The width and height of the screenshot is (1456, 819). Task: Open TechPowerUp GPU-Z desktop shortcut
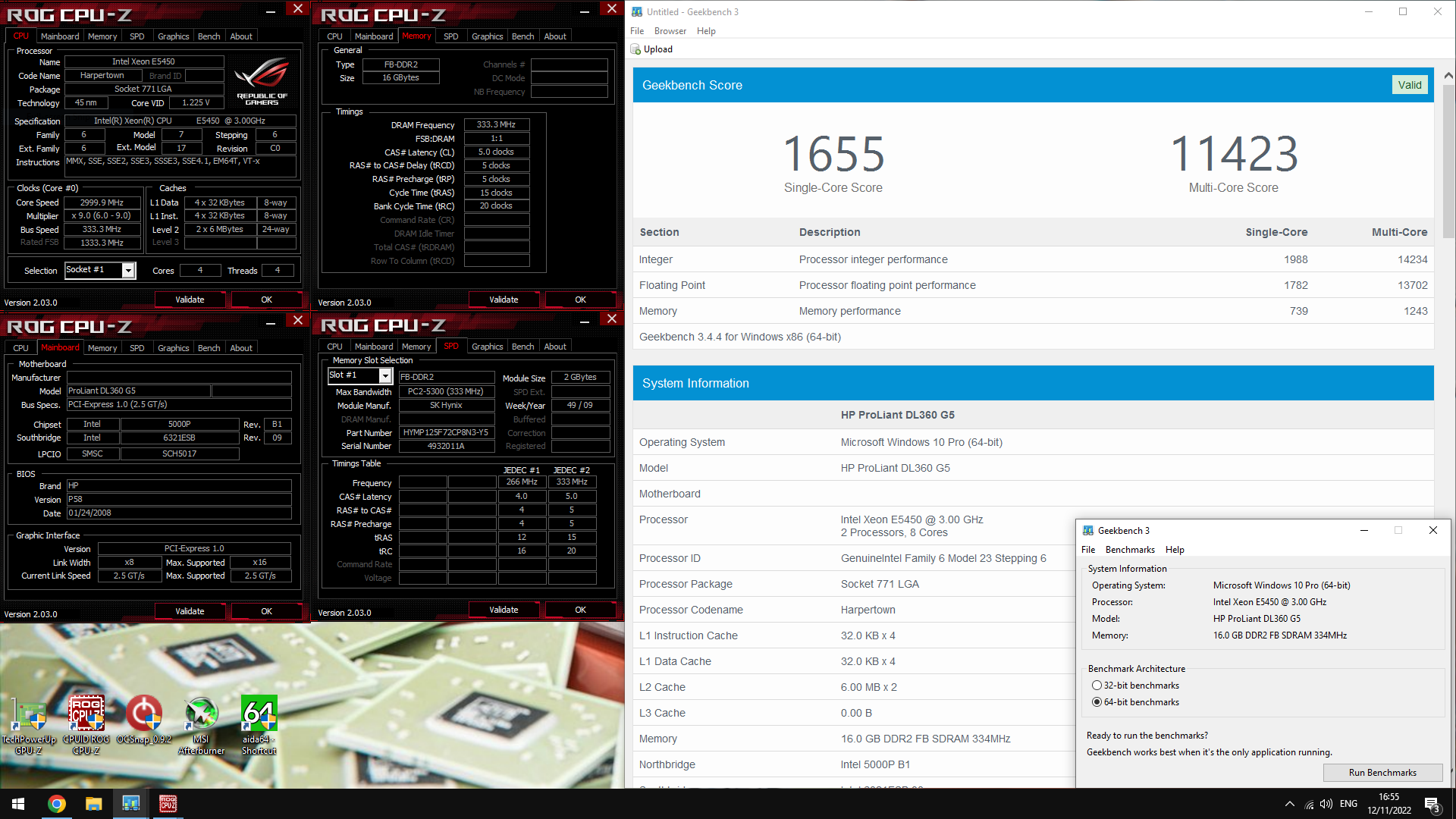coord(29,723)
